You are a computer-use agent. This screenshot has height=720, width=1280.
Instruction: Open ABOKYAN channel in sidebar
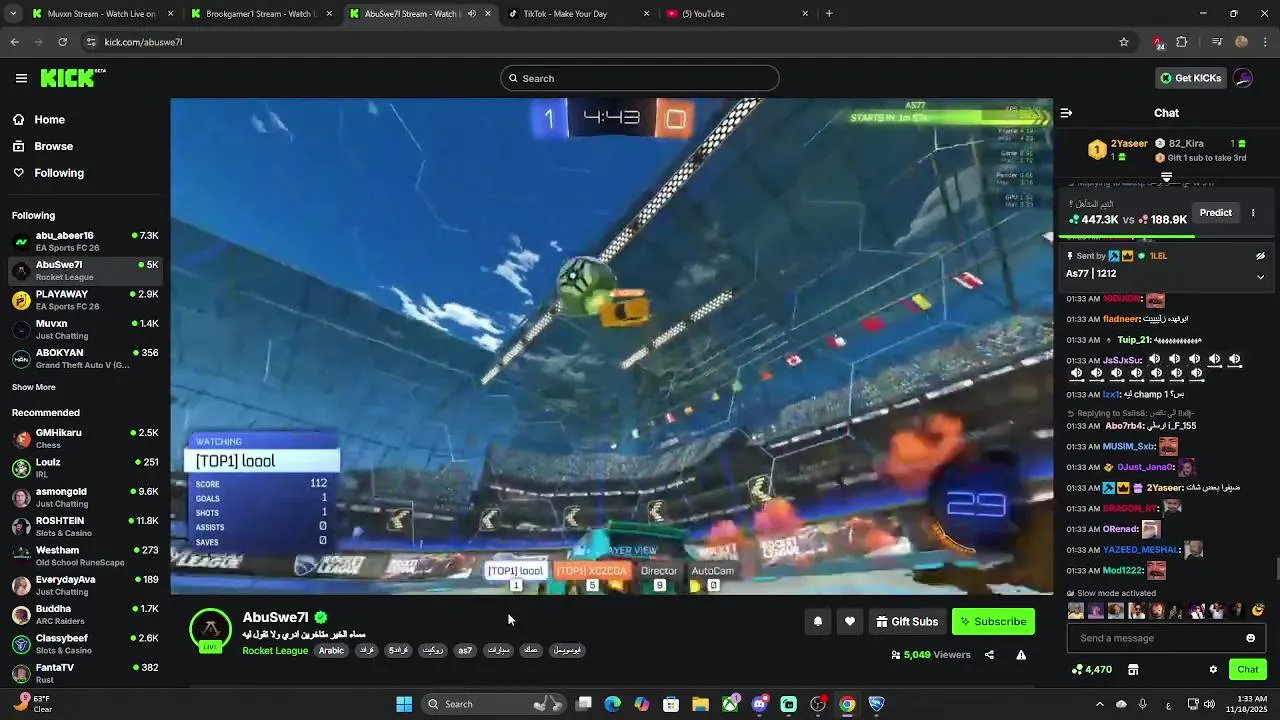(x=85, y=358)
